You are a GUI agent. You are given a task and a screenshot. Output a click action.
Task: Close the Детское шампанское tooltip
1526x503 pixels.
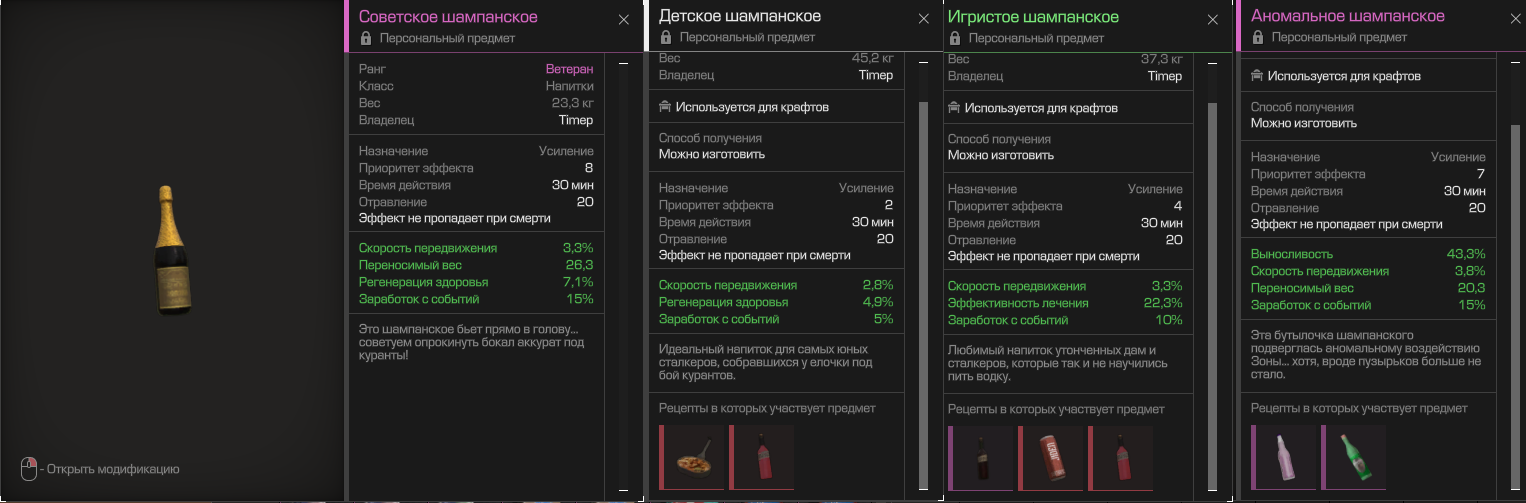click(x=923, y=19)
